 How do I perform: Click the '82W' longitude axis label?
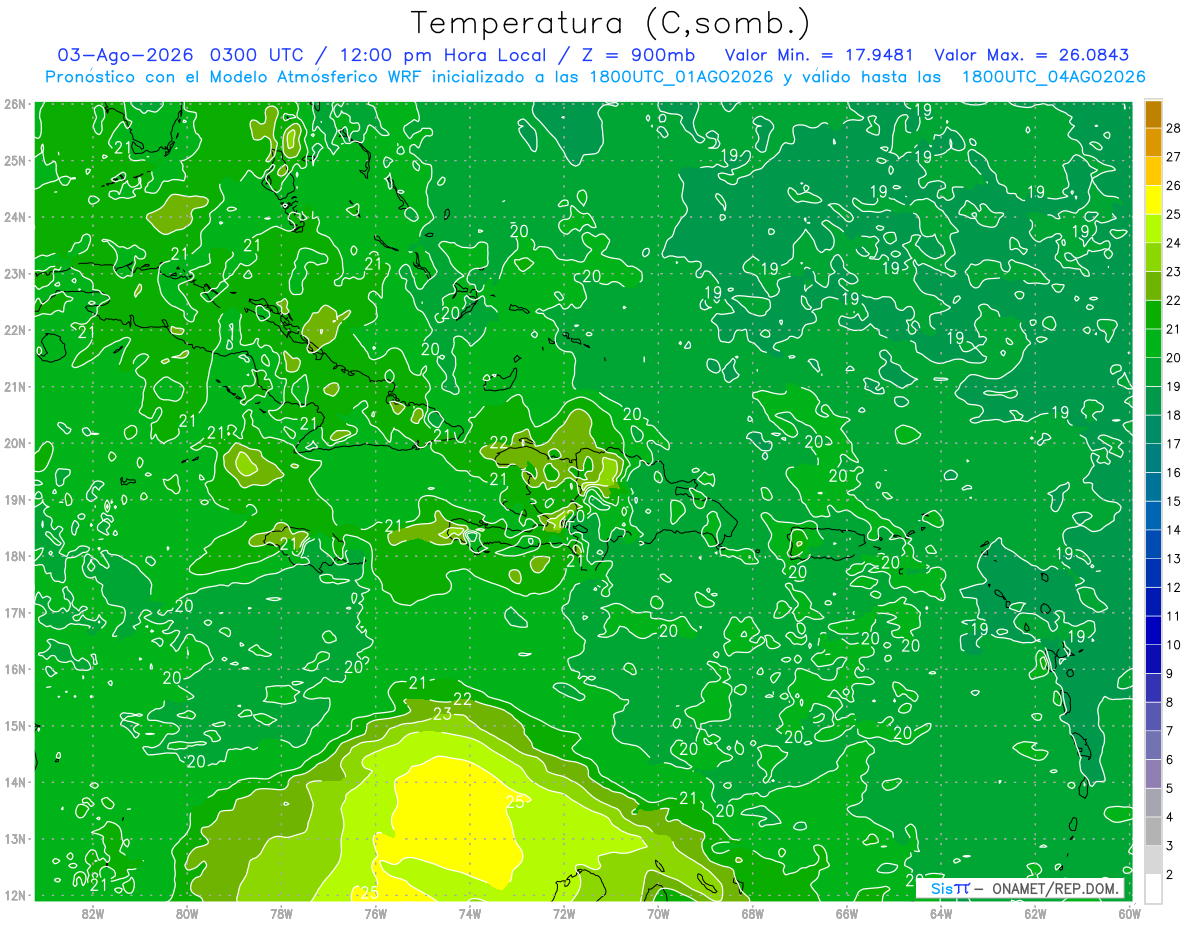[x=93, y=913]
